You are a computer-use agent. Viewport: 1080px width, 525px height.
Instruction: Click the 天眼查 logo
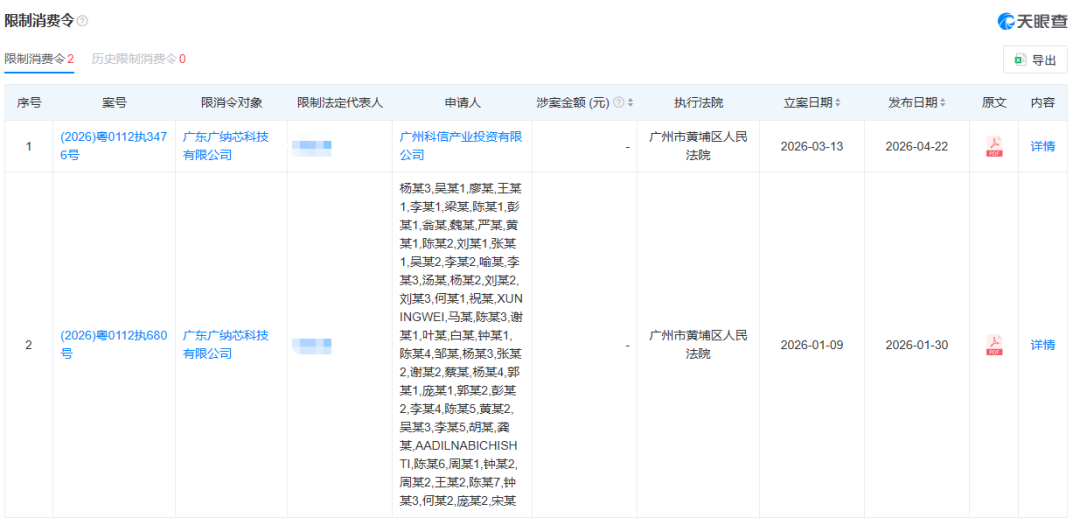pos(1032,21)
